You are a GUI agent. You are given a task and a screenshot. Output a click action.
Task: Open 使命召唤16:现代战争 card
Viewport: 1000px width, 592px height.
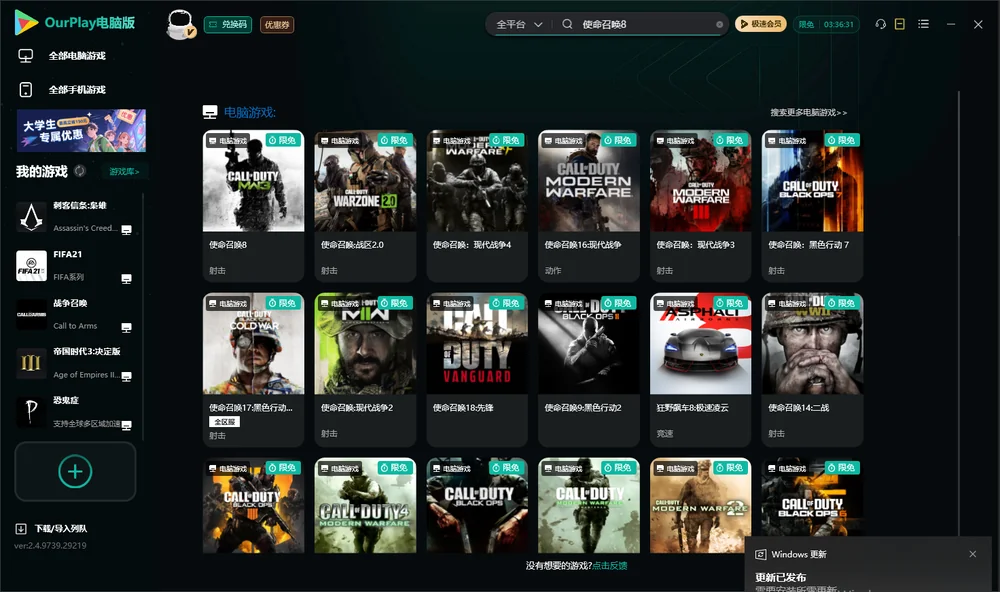[589, 206]
